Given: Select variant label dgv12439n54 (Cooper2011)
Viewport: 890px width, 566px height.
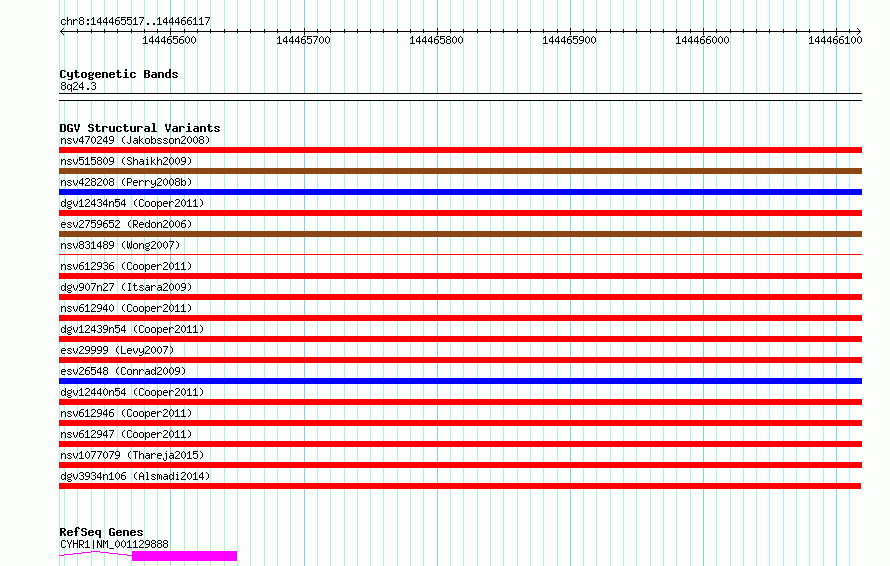Looking at the screenshot, I should (132, 329).
